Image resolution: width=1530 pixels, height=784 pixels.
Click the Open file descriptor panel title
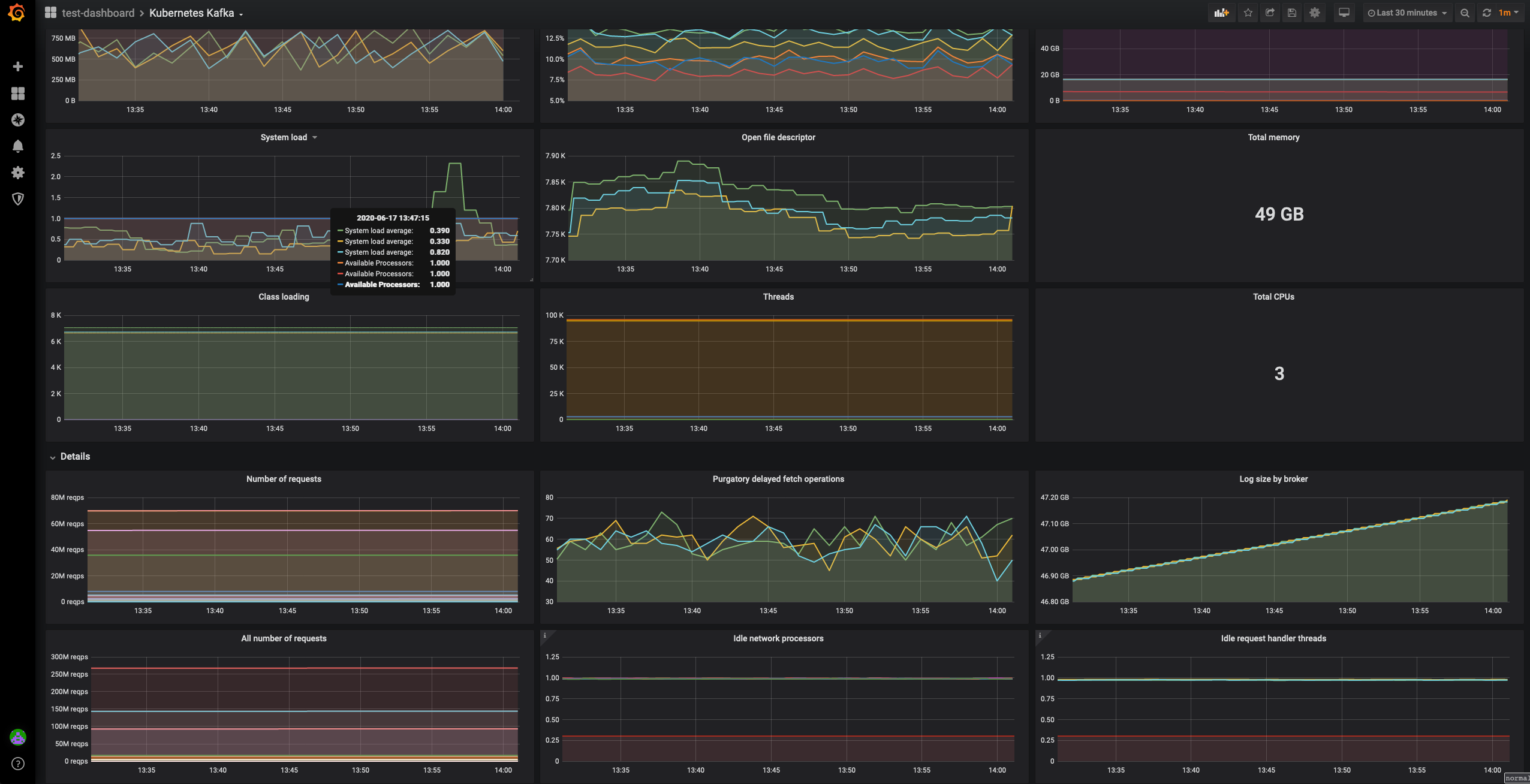click(778, 137)
